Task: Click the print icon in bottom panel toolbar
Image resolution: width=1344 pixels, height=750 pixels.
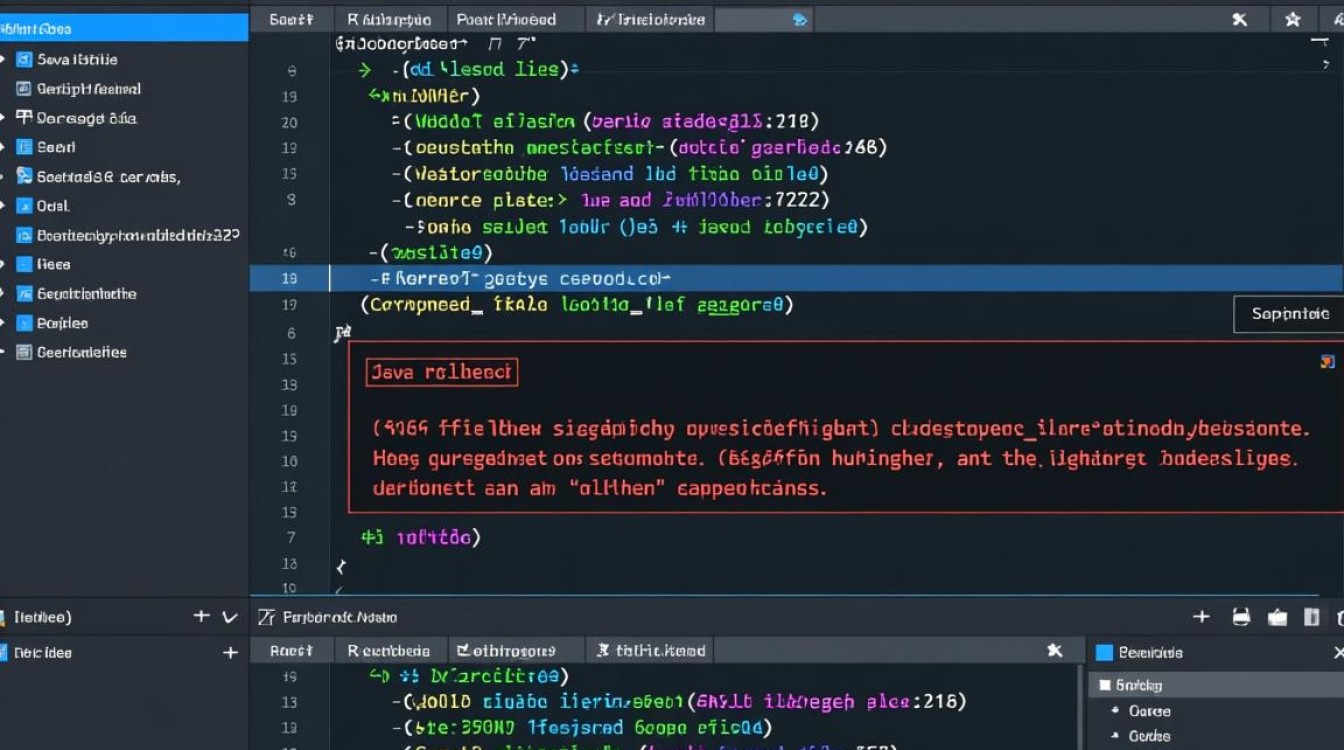Action: pyautogui.click(x=1241, y=617)
